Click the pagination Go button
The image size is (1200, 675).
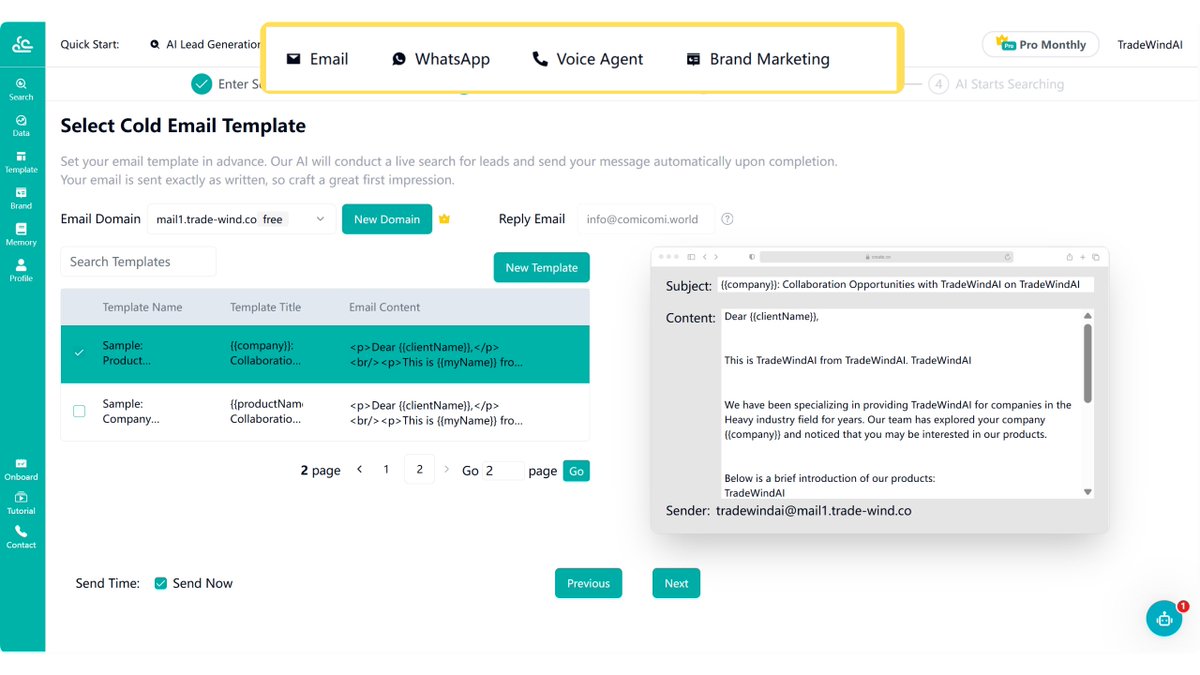[x=576, y=471]
